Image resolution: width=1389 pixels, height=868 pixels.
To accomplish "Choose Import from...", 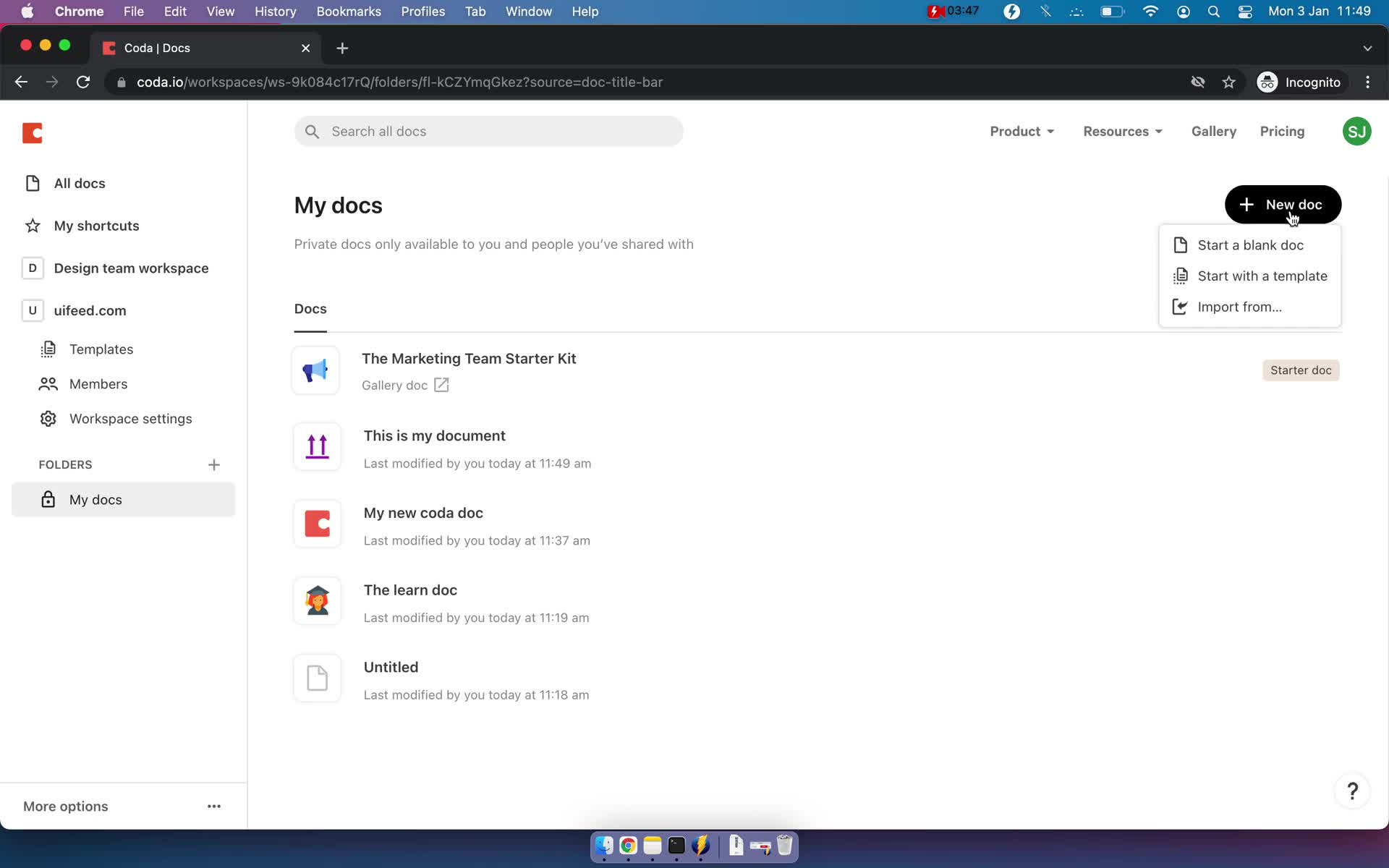I will coord(1249,307).
